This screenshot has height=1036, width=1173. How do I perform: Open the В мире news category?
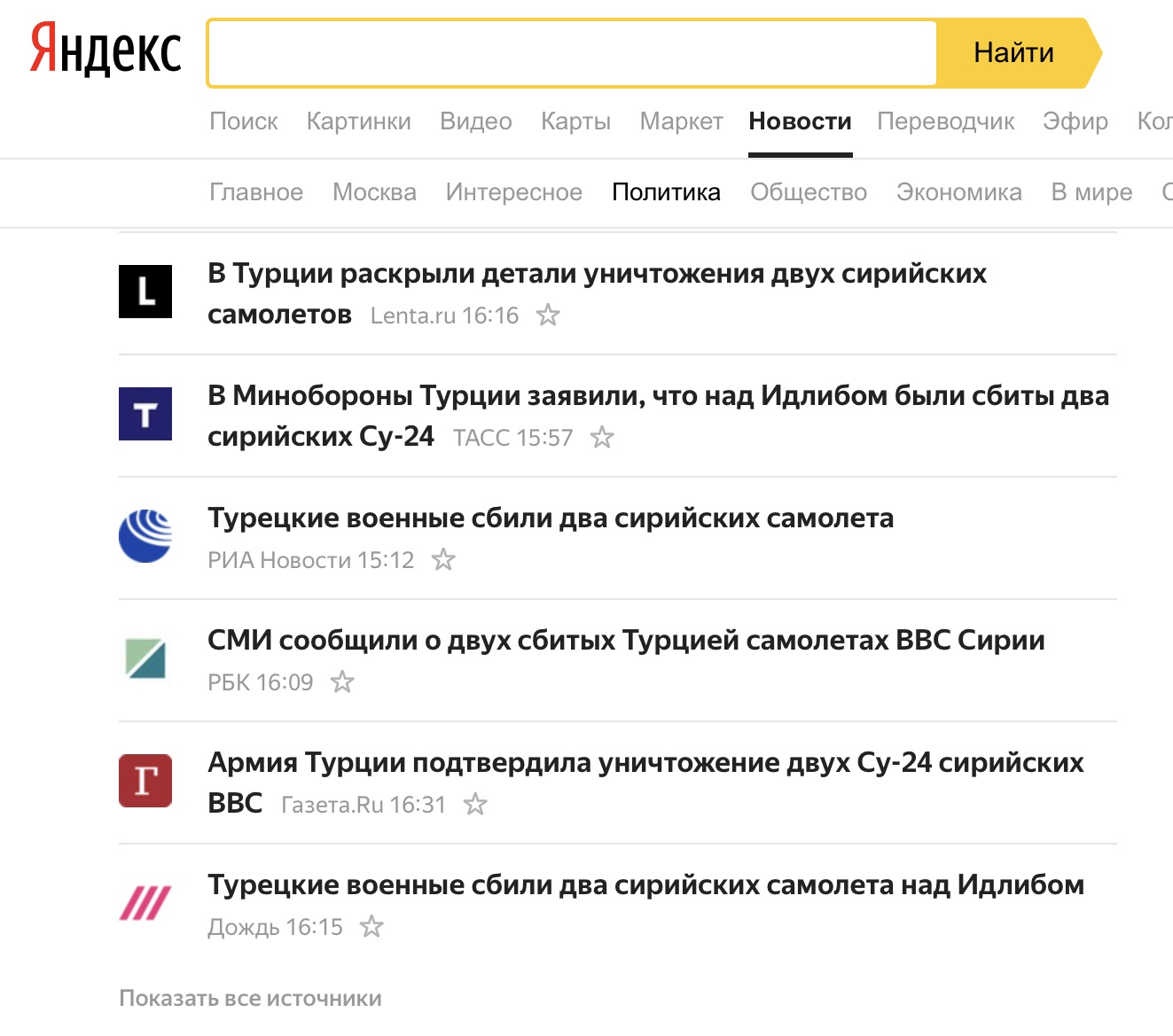click(x=1092, y=192)
